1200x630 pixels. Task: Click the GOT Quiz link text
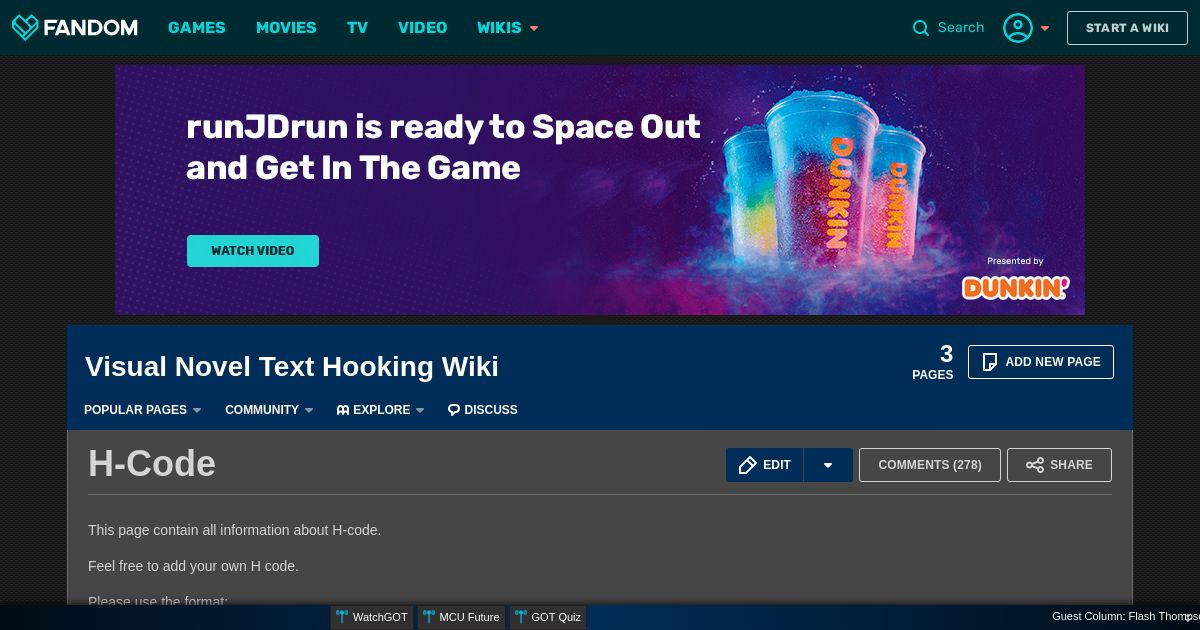556,617
